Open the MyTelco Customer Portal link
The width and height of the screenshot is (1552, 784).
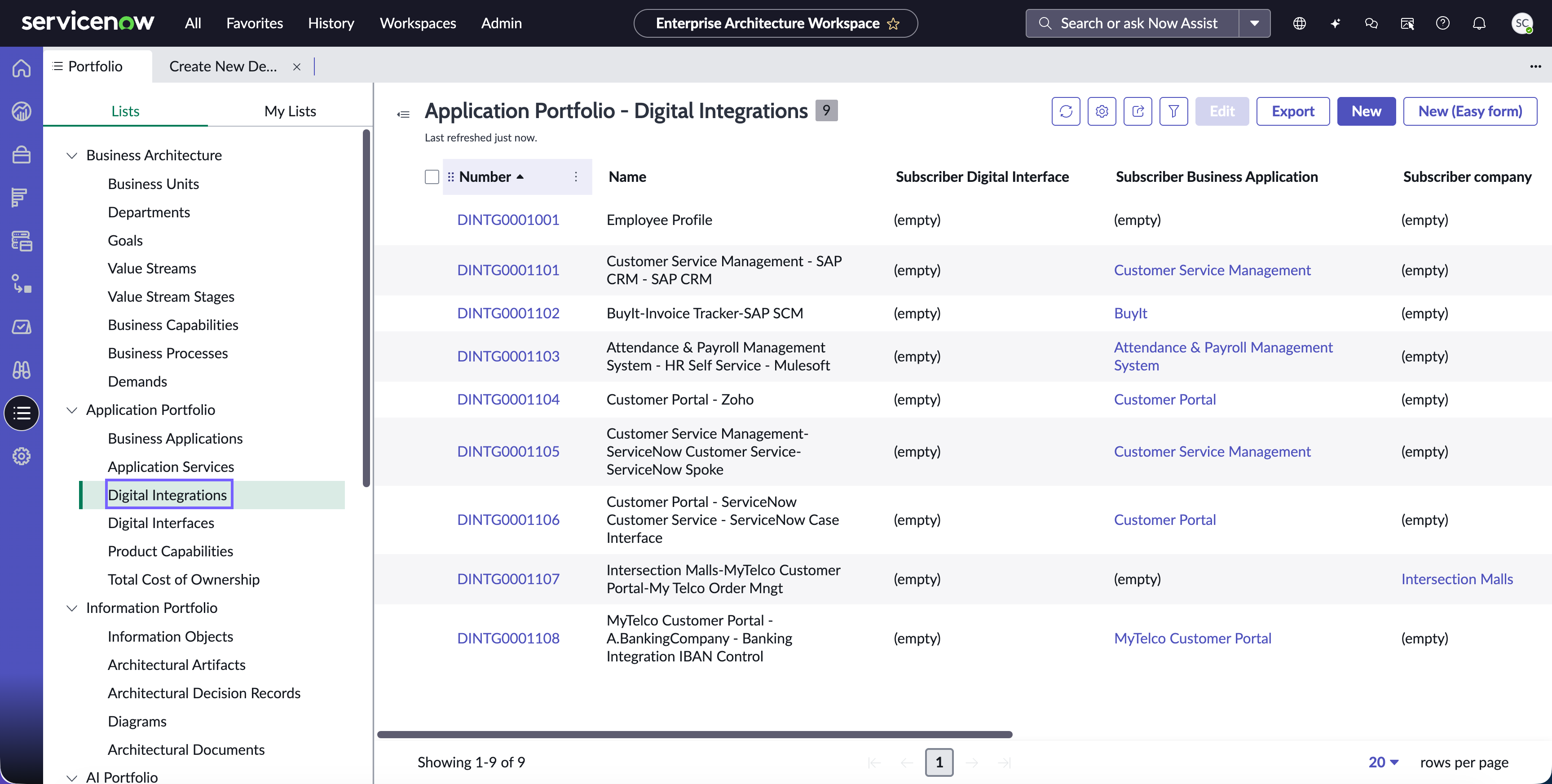[1192, 638]
